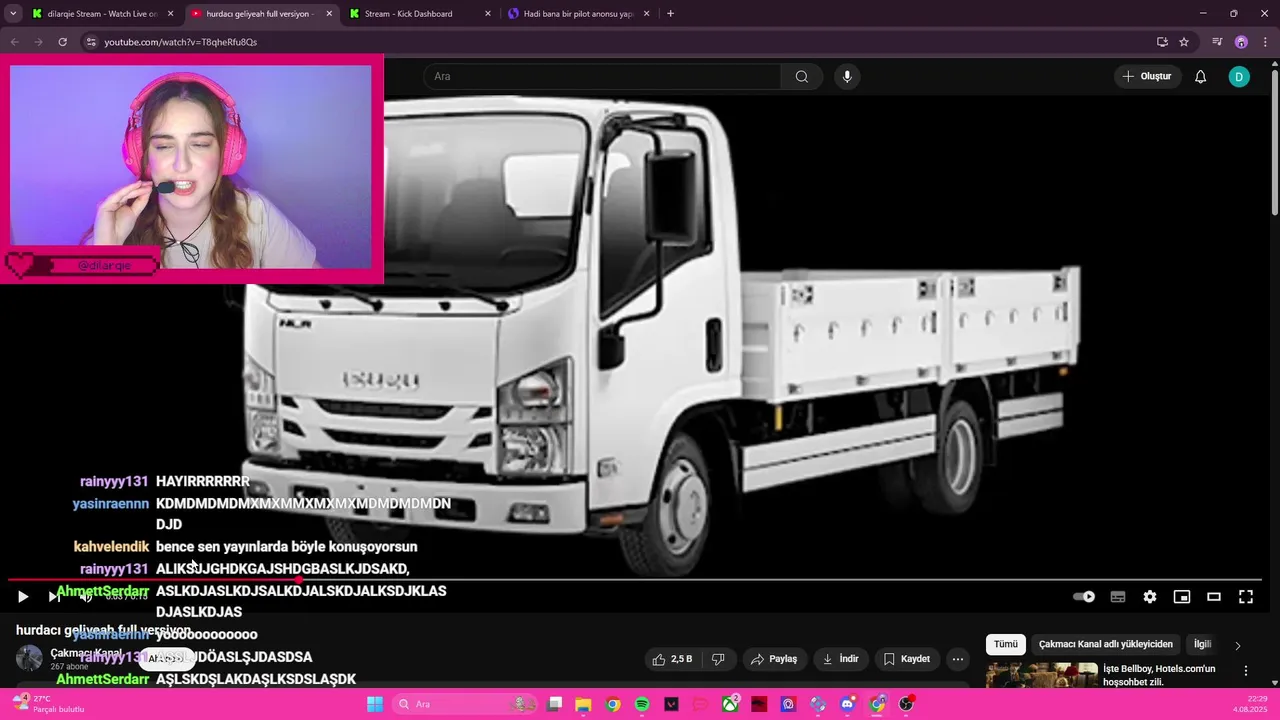This screenshot has height=720, width=1280.
Task: Expand chips with the right chevron
Action: [x=1237, y=646]
